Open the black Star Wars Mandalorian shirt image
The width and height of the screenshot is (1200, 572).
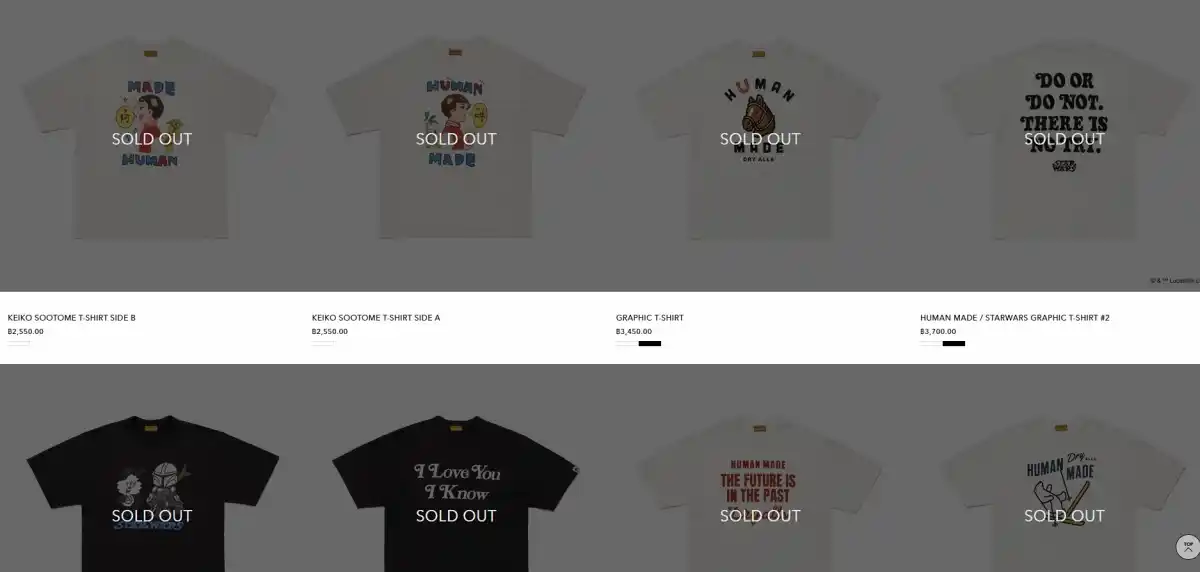(152, 468)
